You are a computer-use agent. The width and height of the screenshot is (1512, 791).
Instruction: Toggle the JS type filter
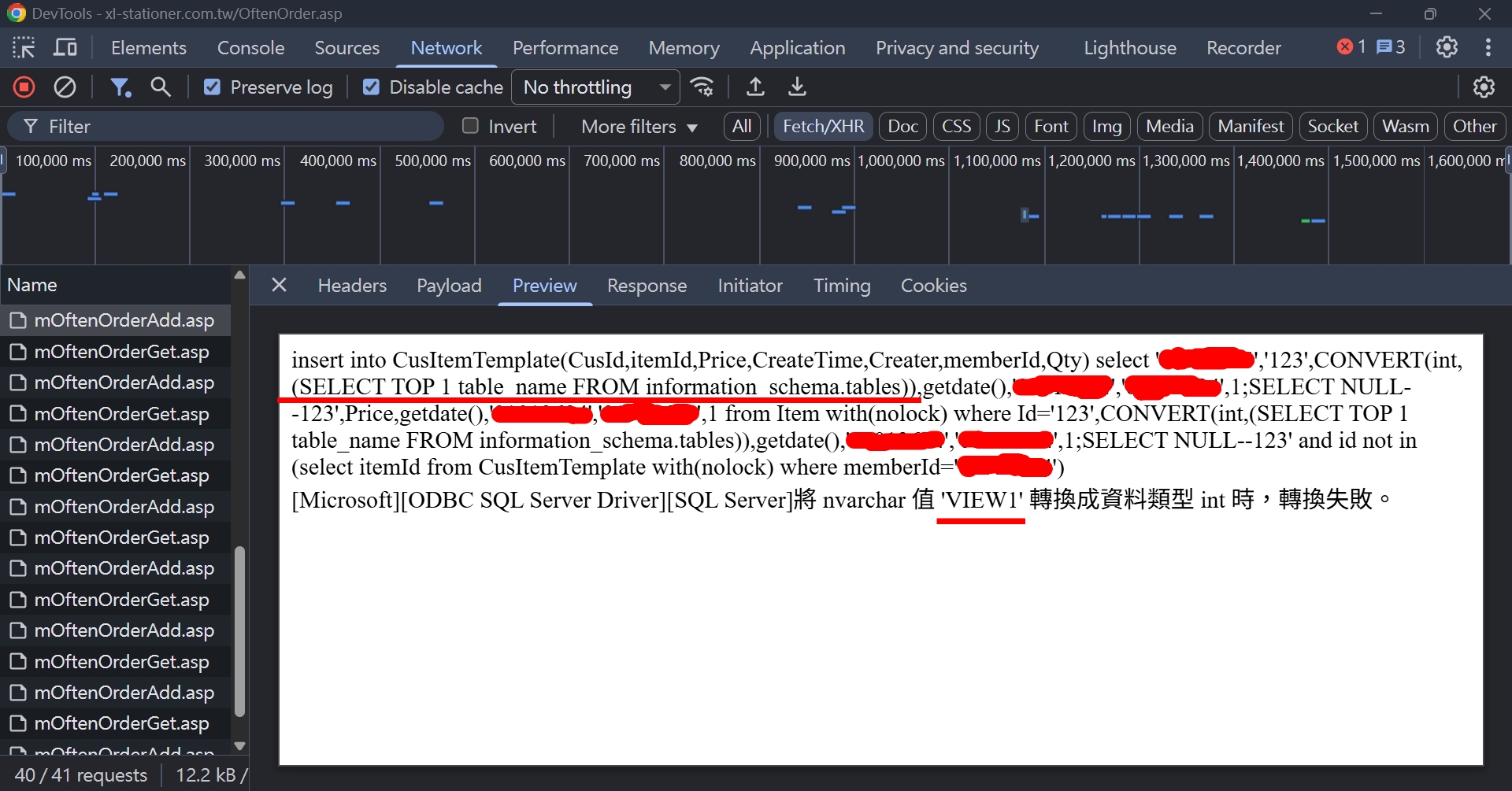(1002, 126)
